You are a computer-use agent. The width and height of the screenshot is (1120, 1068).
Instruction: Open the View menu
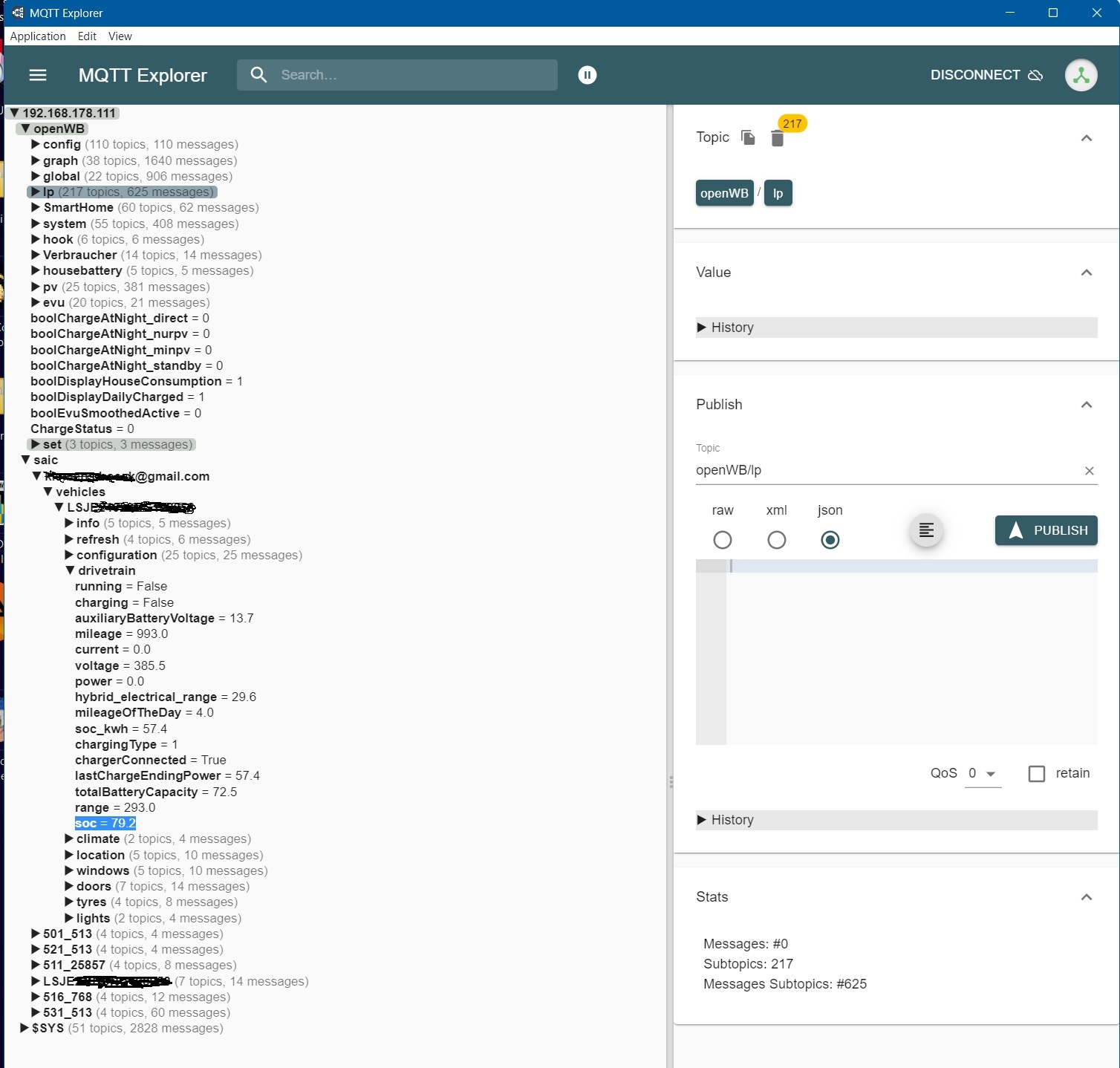tap(120, 36)
